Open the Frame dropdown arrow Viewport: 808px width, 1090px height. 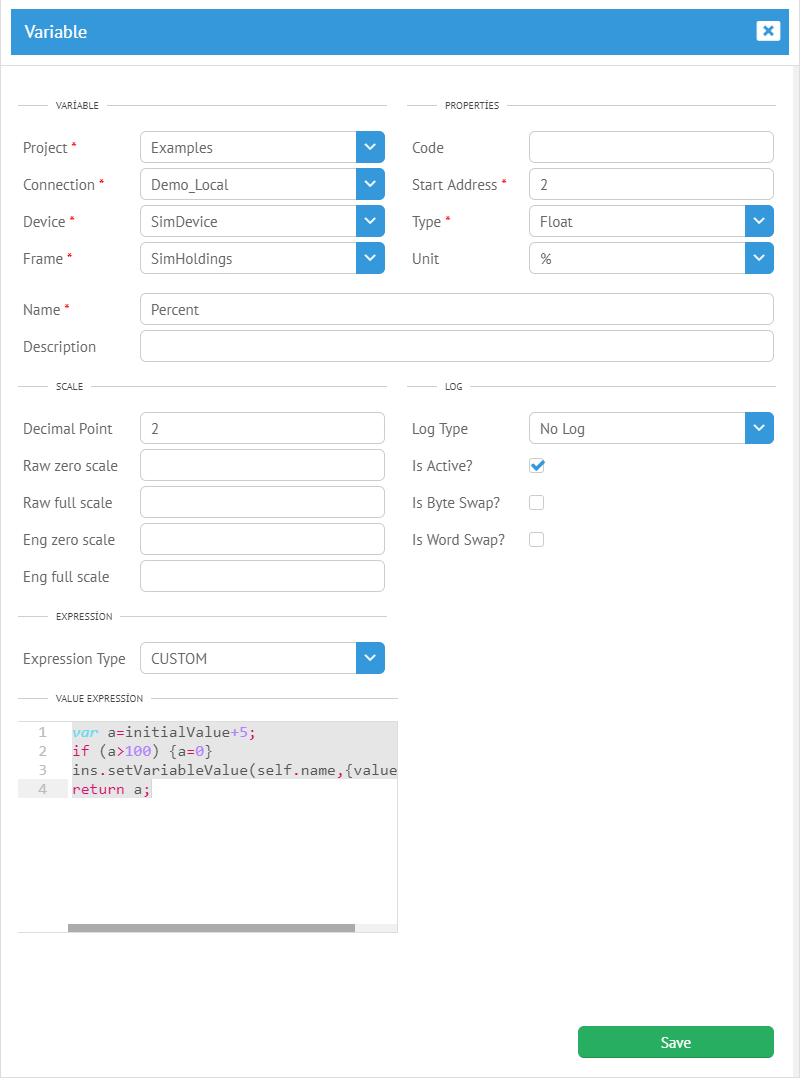coord(370,258)
